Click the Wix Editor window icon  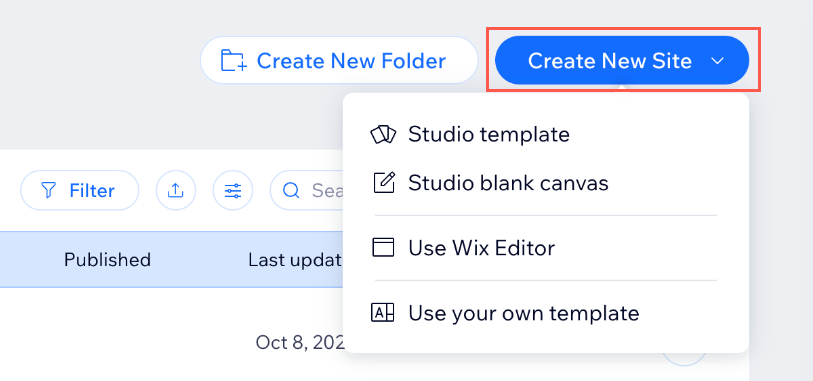click(x=383, y=248)
